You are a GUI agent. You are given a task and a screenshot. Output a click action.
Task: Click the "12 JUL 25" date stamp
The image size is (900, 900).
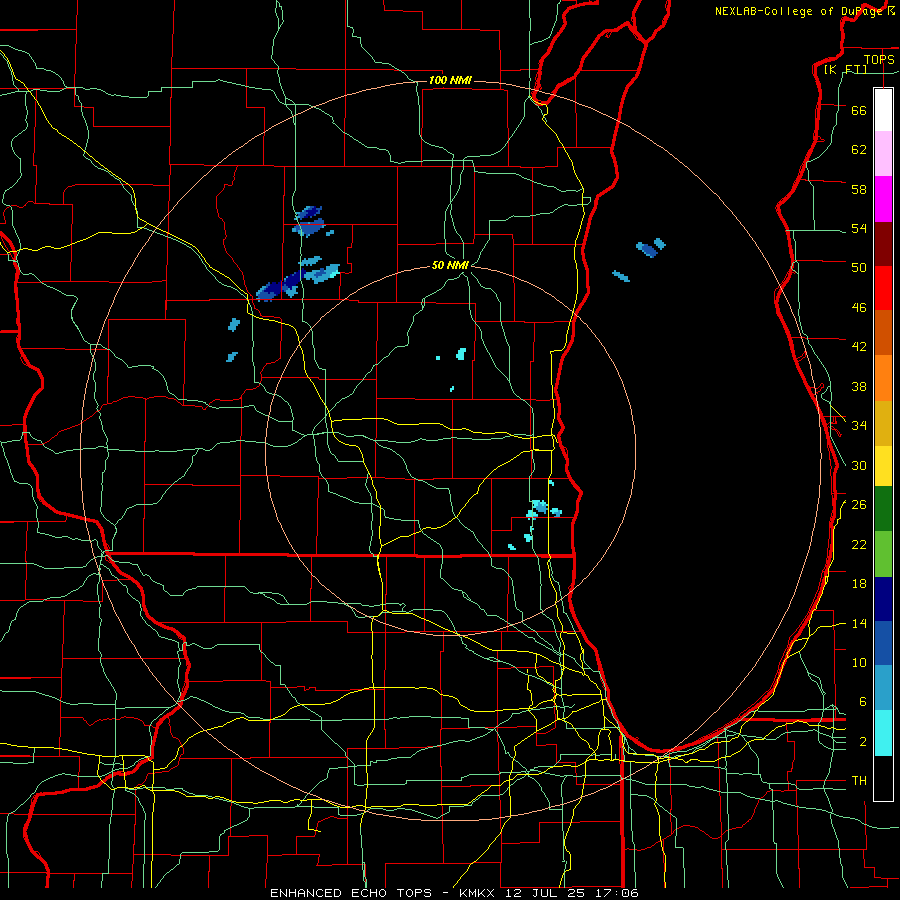546,893
